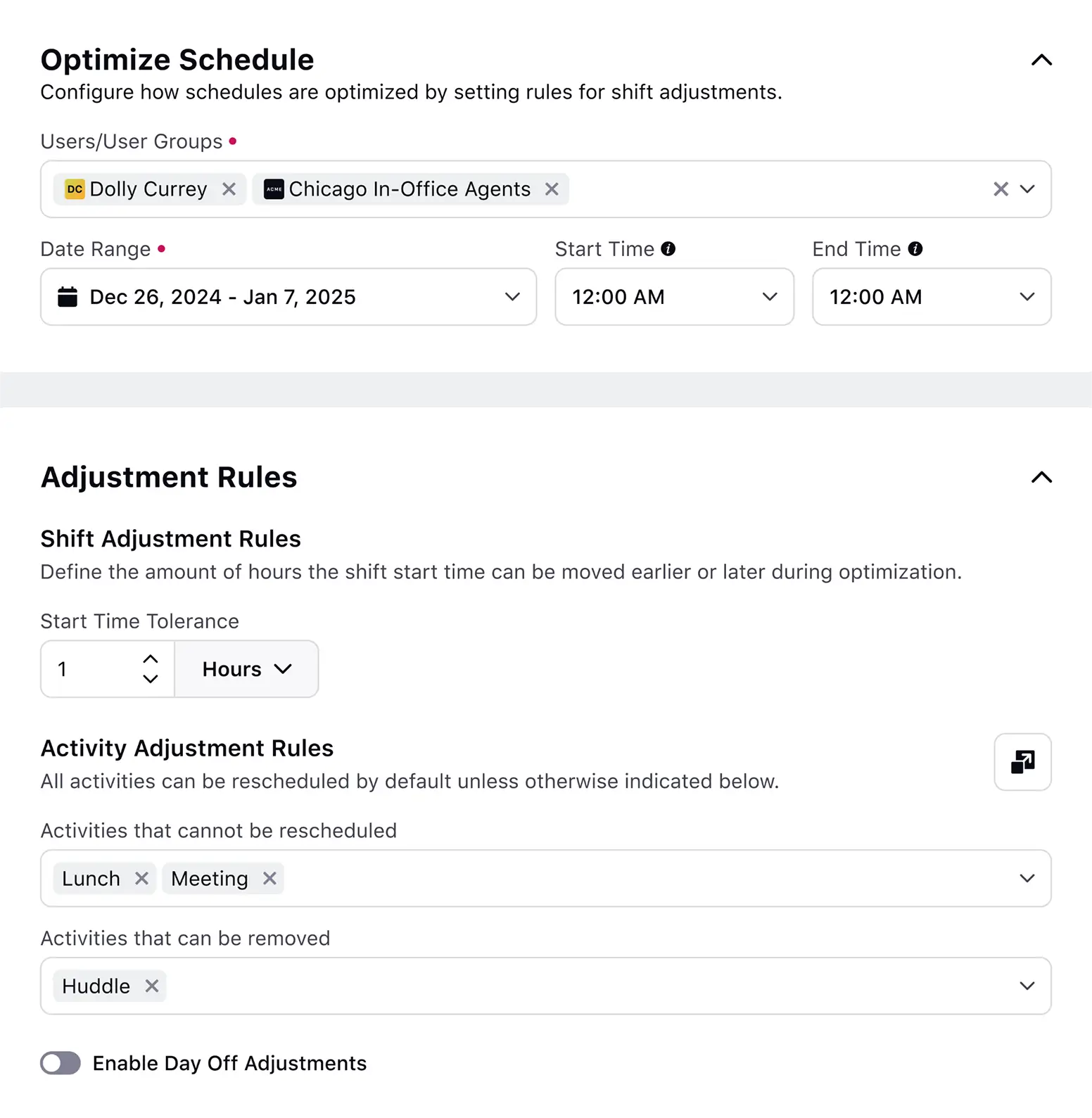The height and width of the screenshot is (1118, 1092).
Task: Change tolerance unit from Hours
Action: pyautogui.click(x=246, y=669)
